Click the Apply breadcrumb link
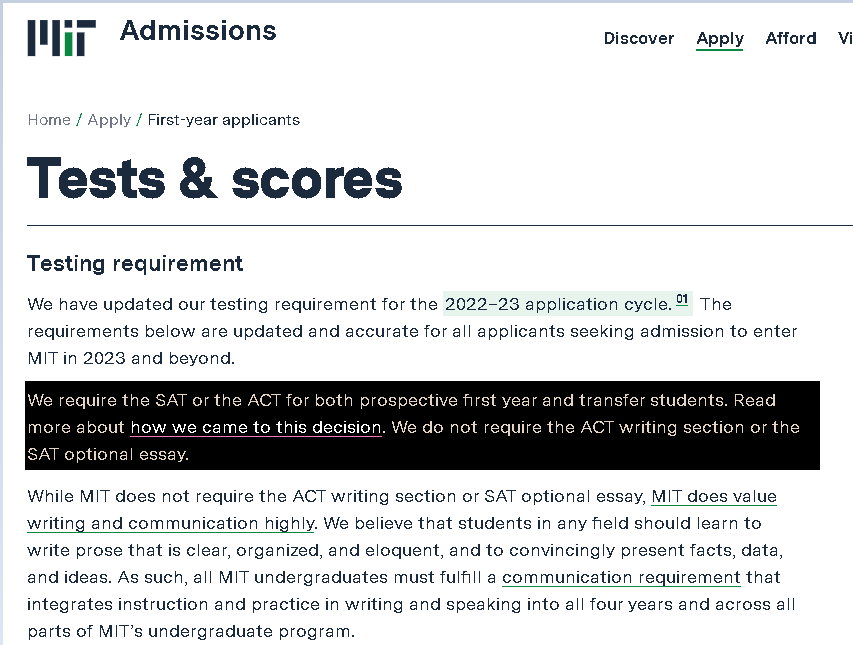The image size is (853, 645). click(x=109, y=119)
